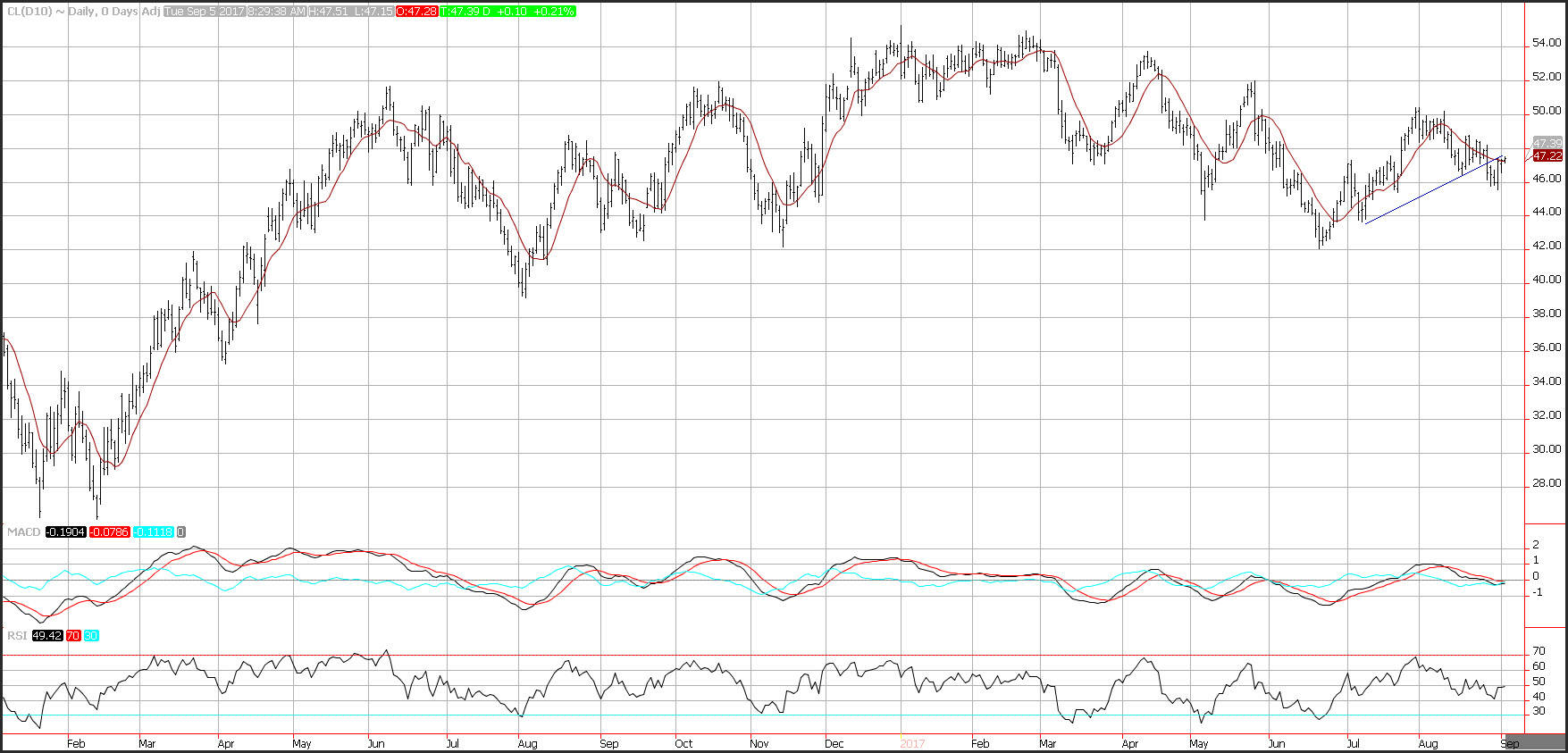Viewport: 1568px width, 753px height.
Task: Click the H:47.51 L:47.15 high-low readout
Action: pos(351,12)
